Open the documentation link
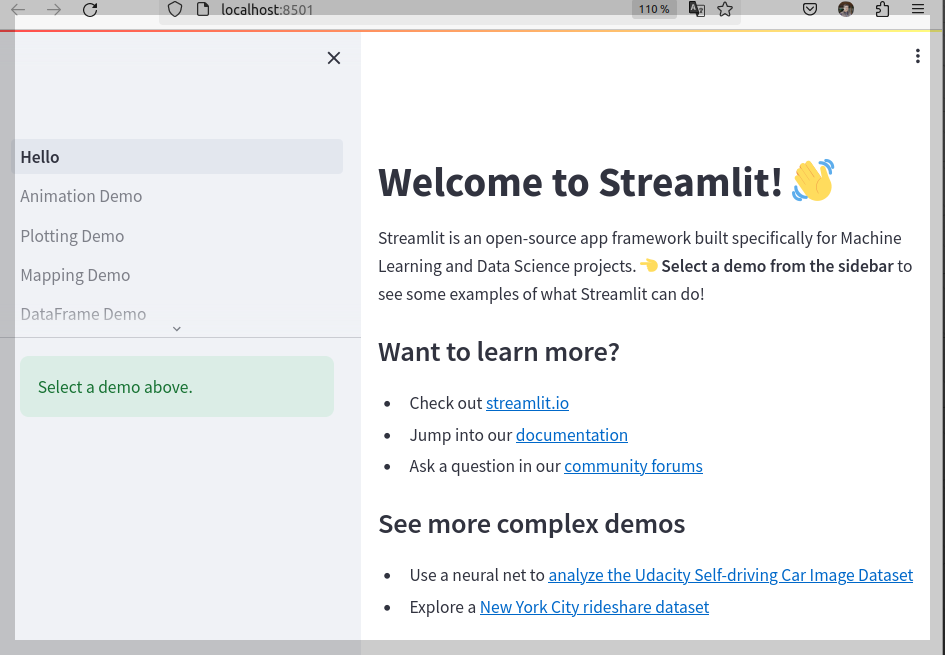Viewport: 945px width, 655px height. click(x=571, y=435)
